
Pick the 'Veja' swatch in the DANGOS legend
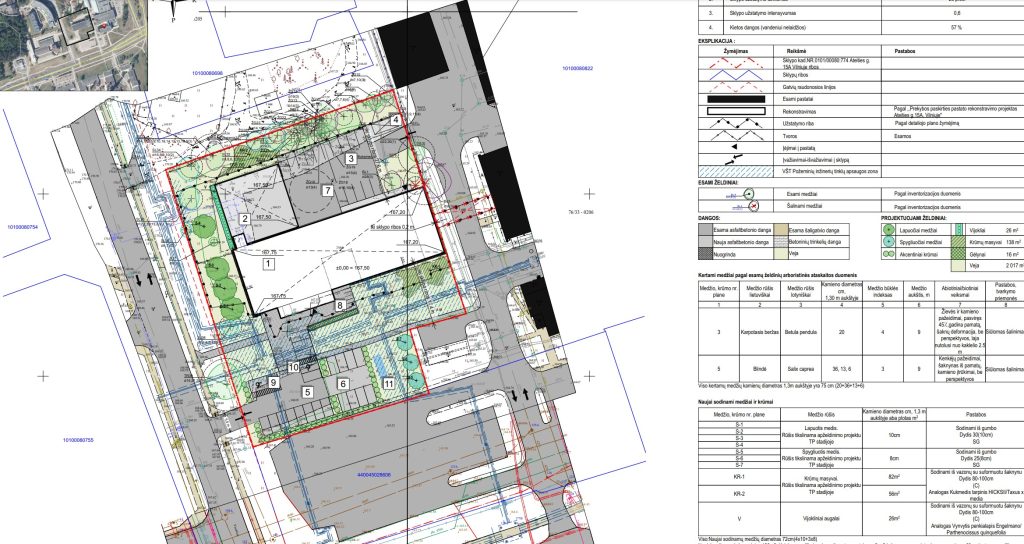pos(780,254)
